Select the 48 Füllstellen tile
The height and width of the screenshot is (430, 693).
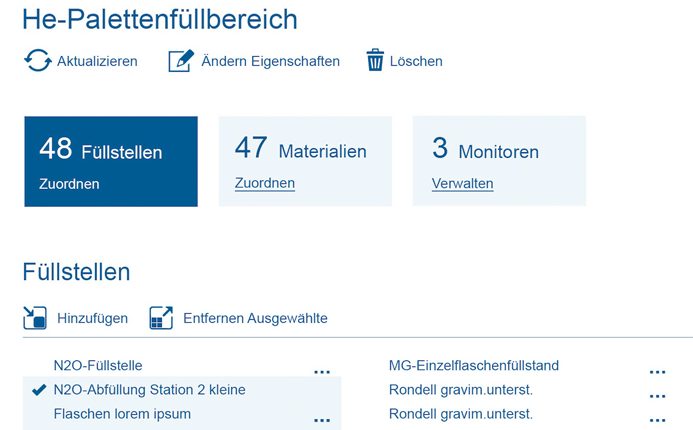click(x=111, y=161)
